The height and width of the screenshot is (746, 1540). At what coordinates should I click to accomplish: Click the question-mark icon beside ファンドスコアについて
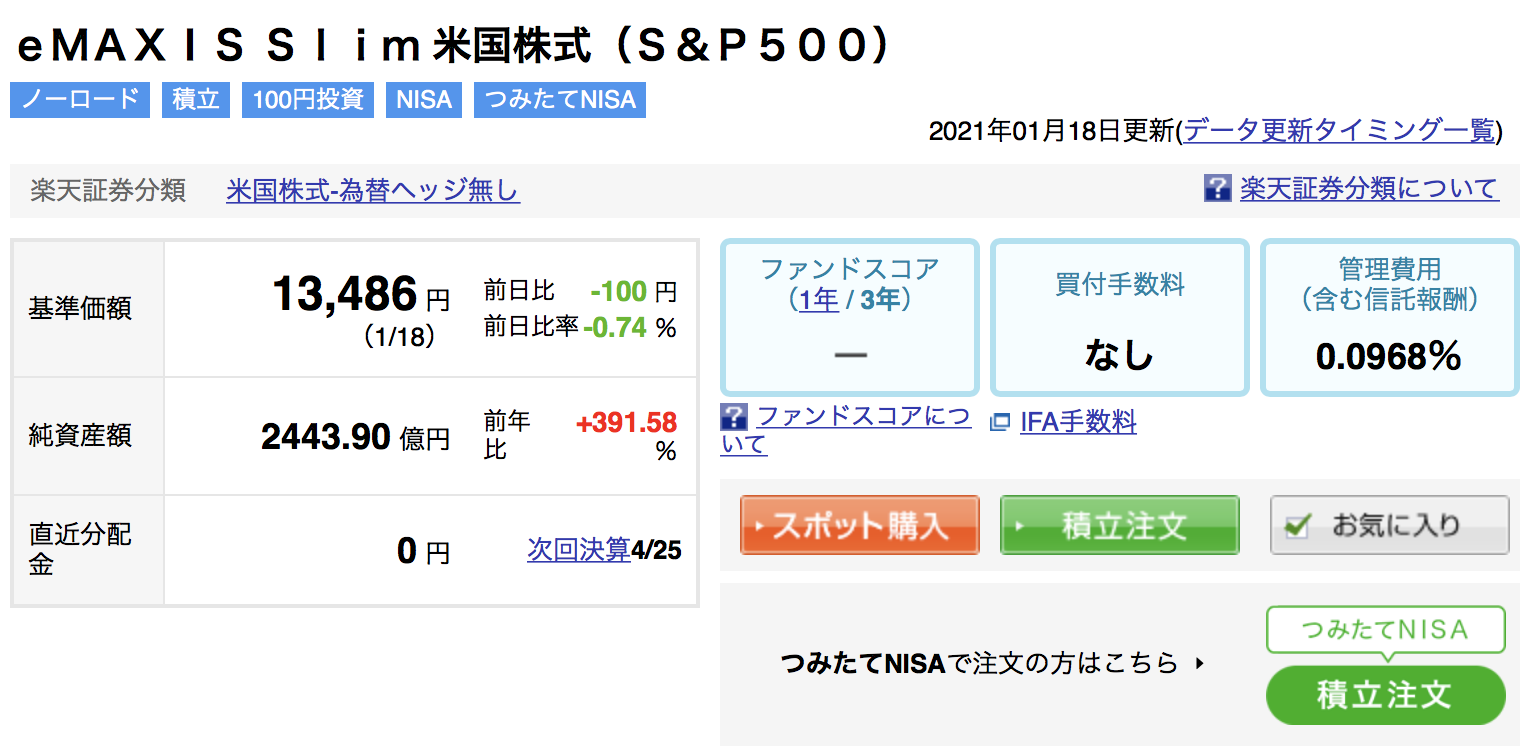coord(734,417)
